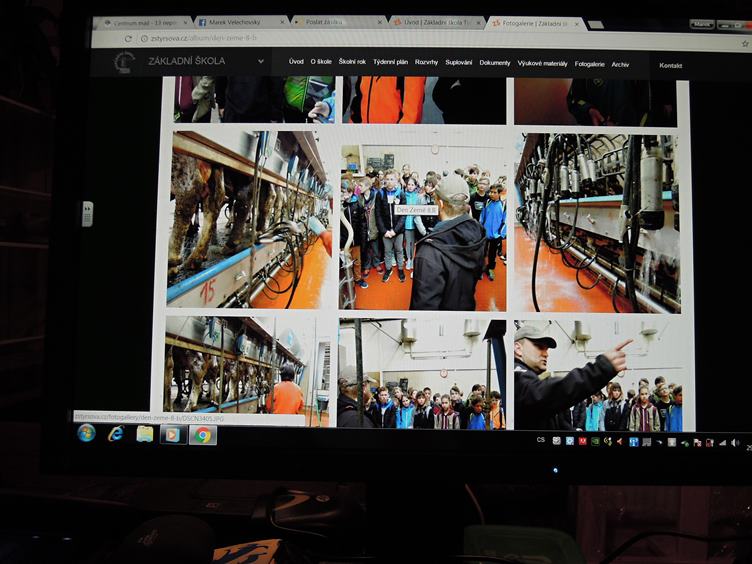Open the Dokumenty navigation link

point(494,62)
